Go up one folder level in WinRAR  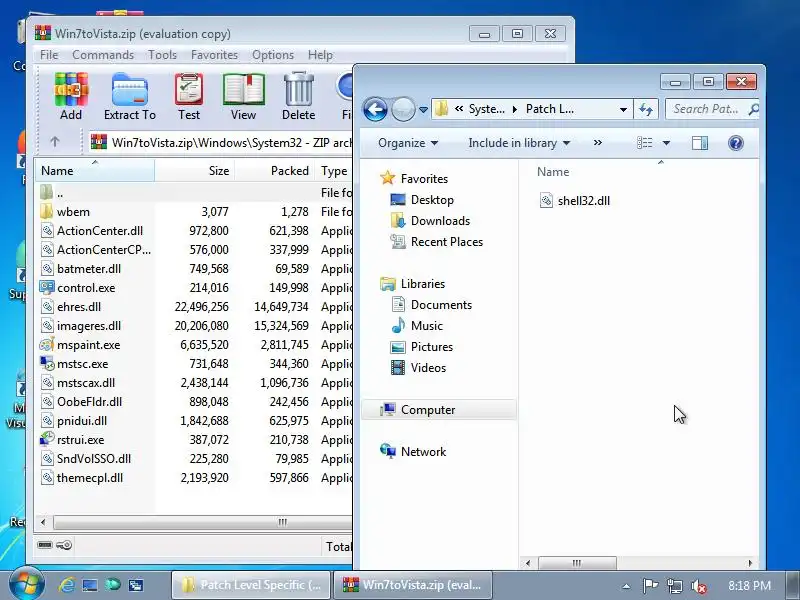tap(55, 142)
